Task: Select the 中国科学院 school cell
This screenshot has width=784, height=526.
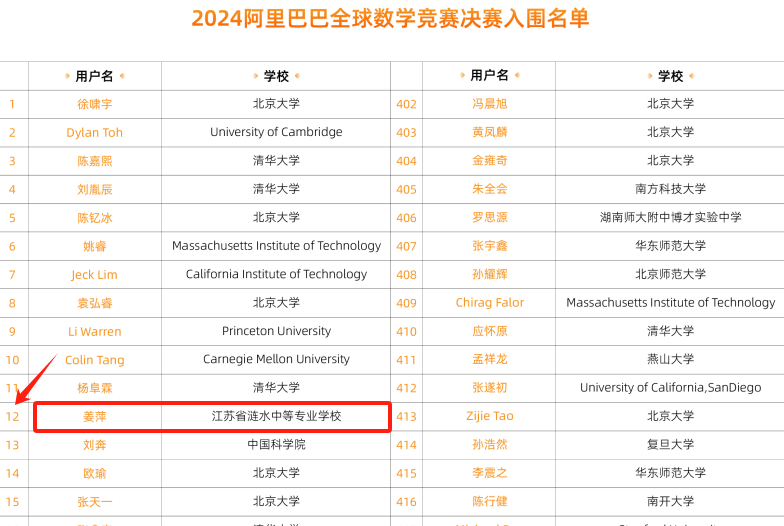Action: (x=276, y=445)
